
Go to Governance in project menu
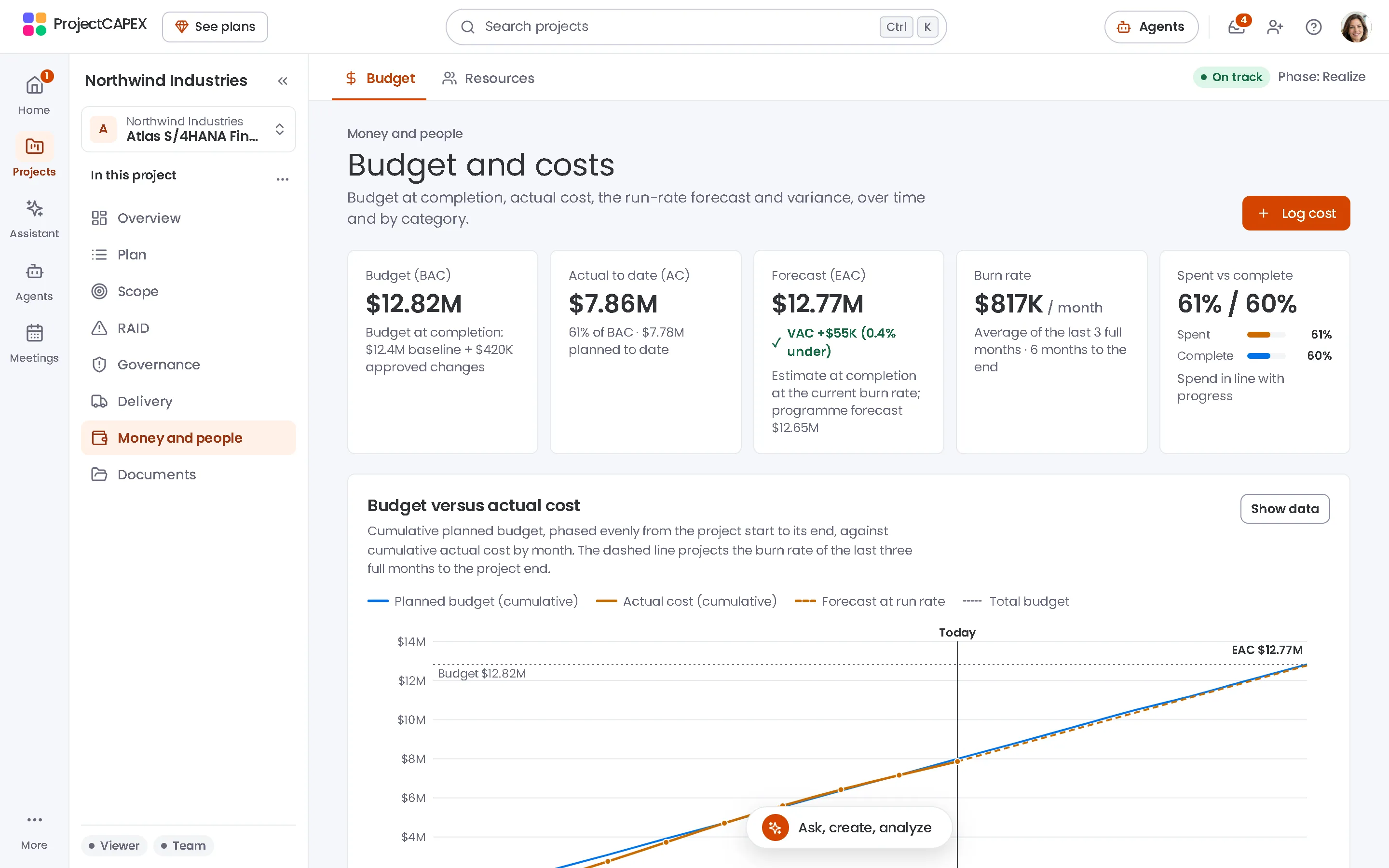[189, 365]
